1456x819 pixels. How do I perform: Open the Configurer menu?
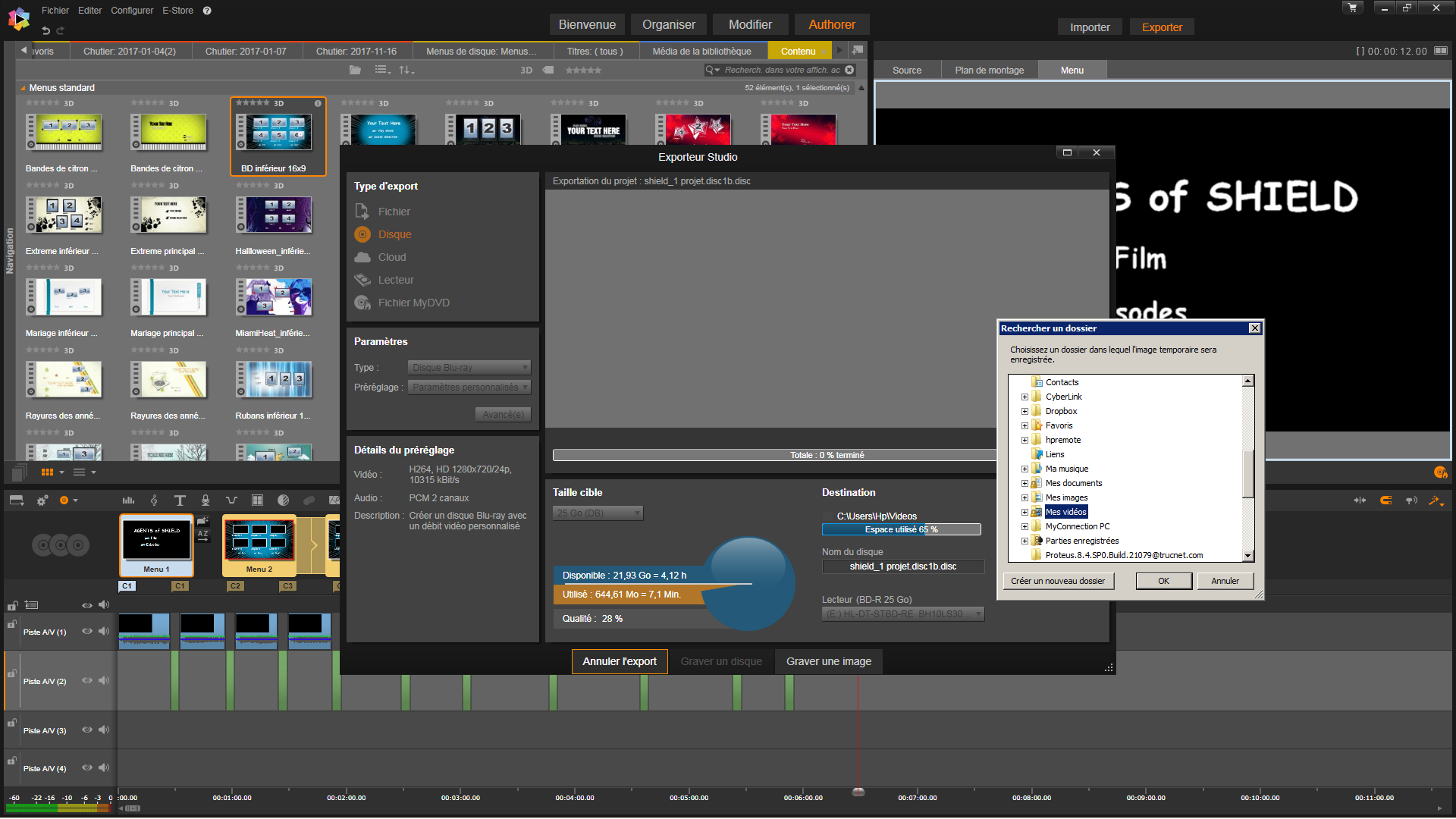(132, 11)
